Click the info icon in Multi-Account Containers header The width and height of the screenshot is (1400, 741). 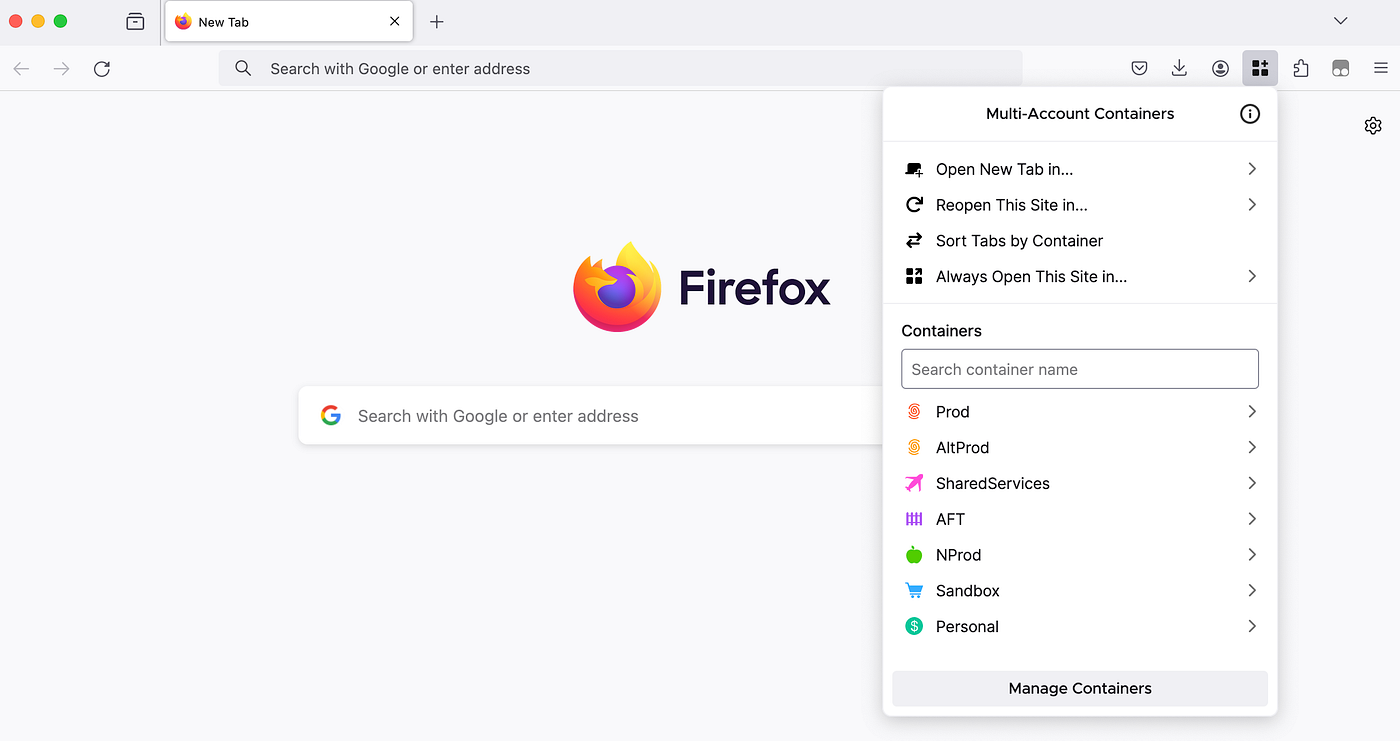(1250, 114)
